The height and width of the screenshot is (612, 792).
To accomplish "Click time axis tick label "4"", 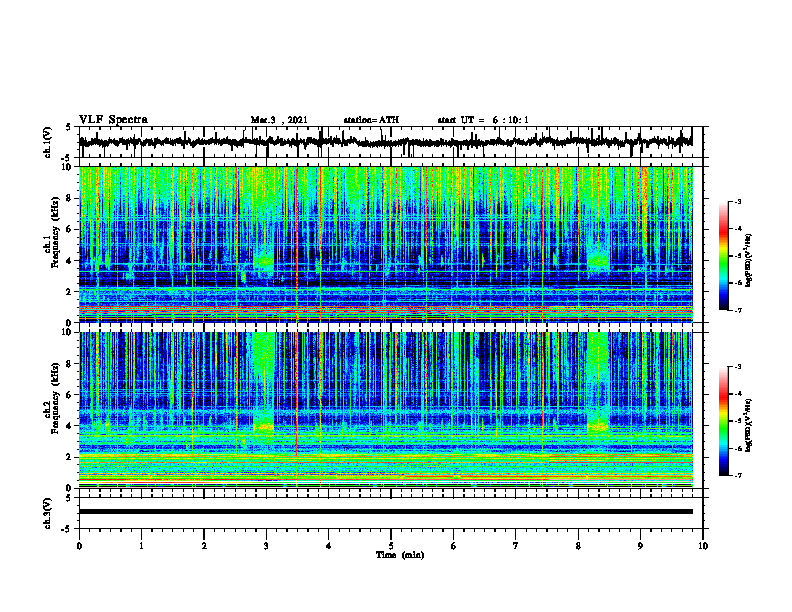I will [x=328, y=546].
